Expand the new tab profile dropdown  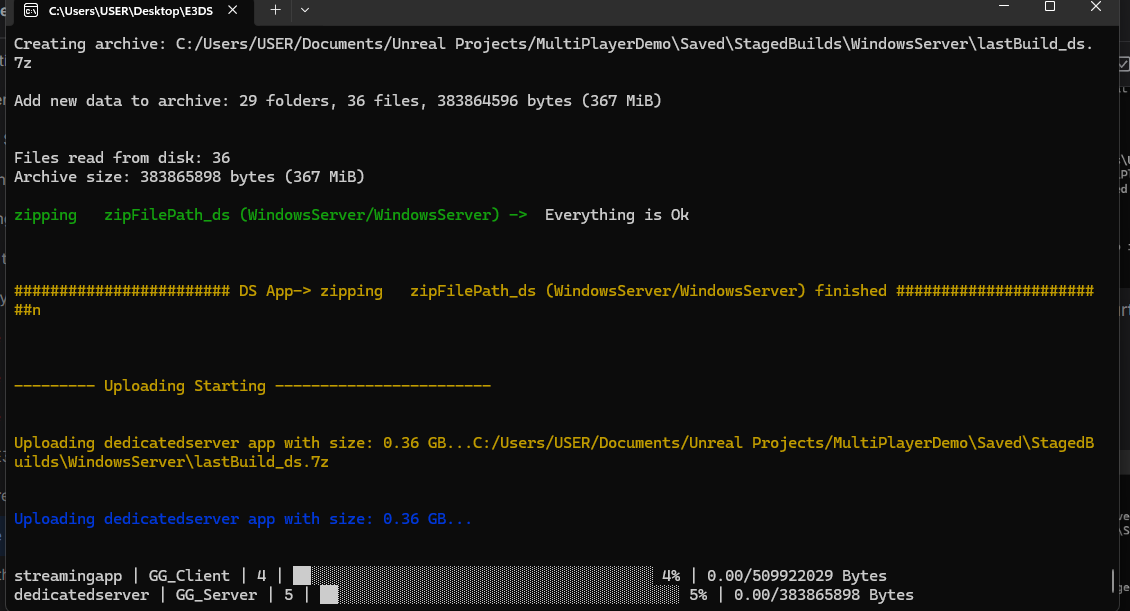(x=305, y=10)
